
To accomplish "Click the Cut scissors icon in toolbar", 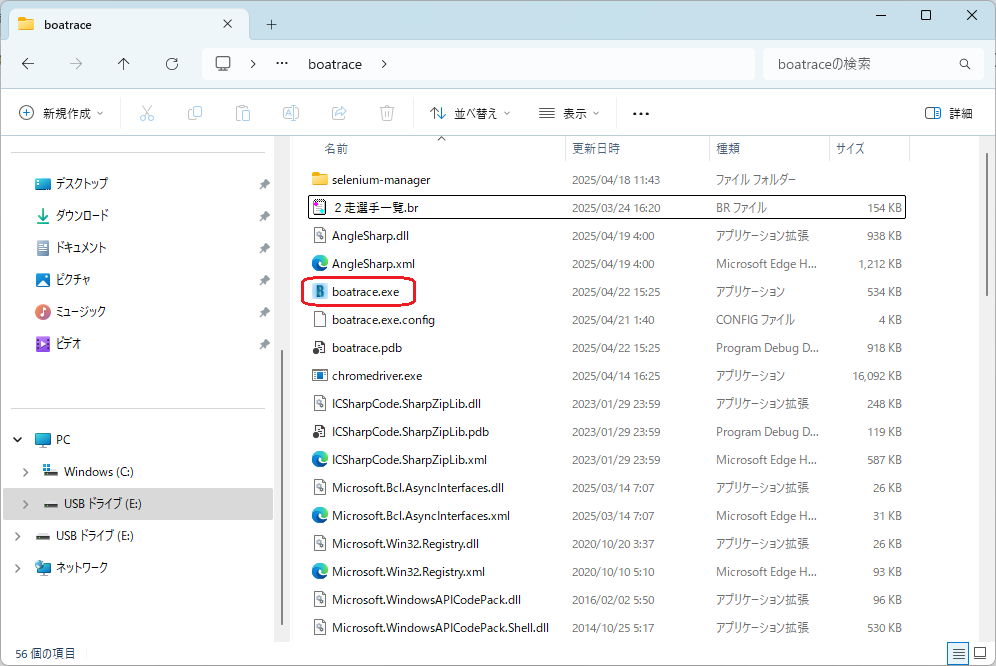I will pyautogui.click(x=147, y=114).
